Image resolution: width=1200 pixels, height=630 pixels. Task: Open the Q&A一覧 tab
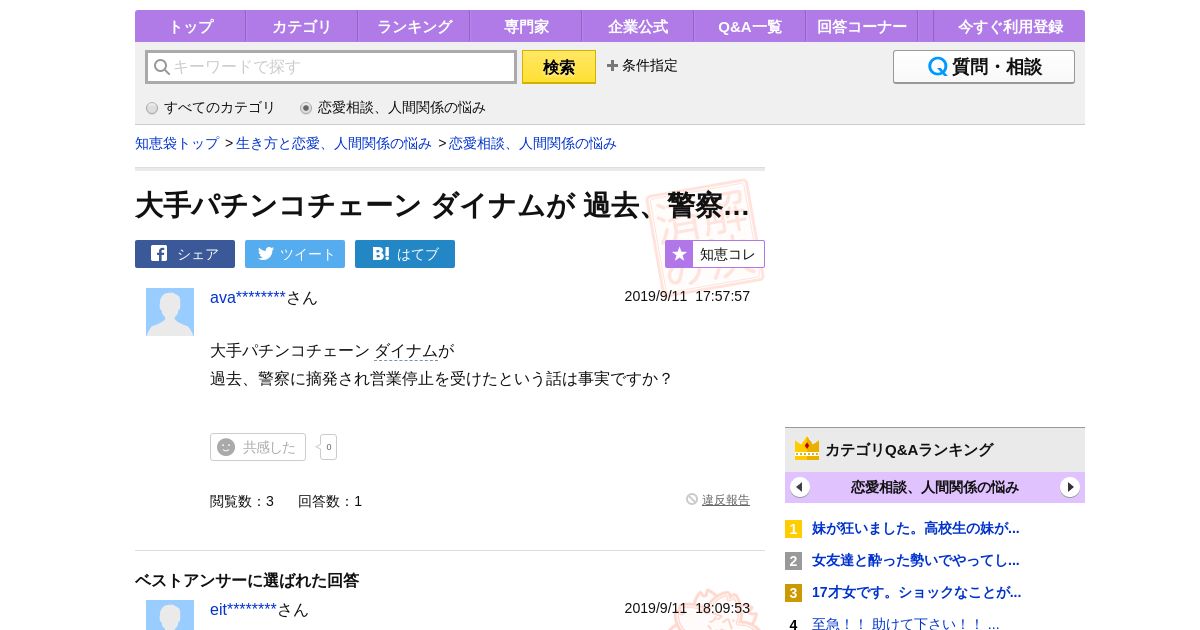(749, 26)
